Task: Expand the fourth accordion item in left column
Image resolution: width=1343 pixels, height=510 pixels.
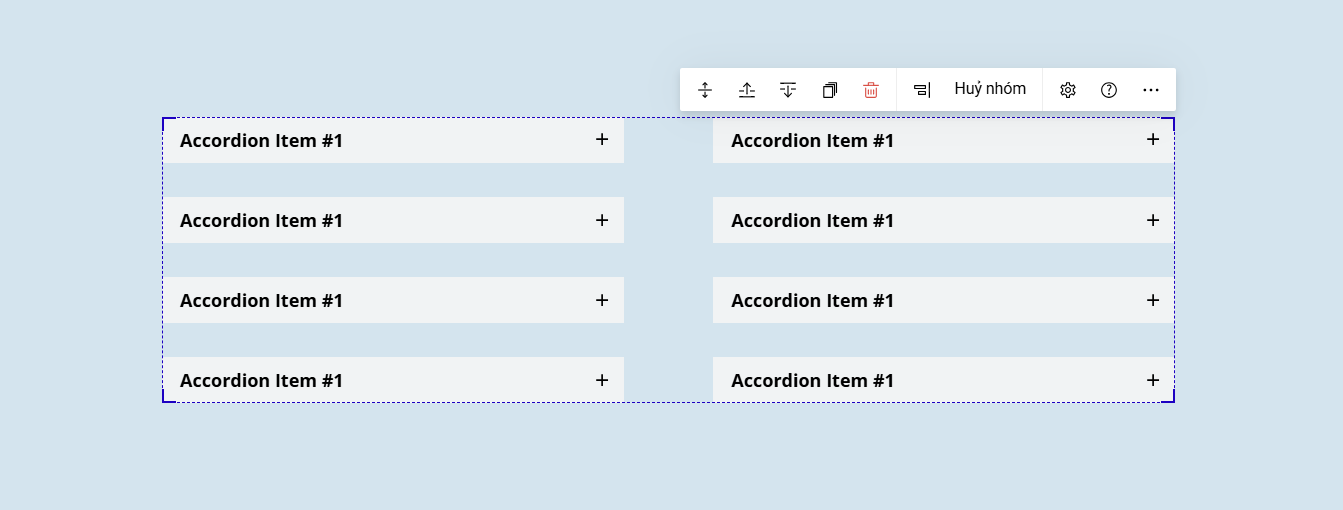Action: click(394, 380)
